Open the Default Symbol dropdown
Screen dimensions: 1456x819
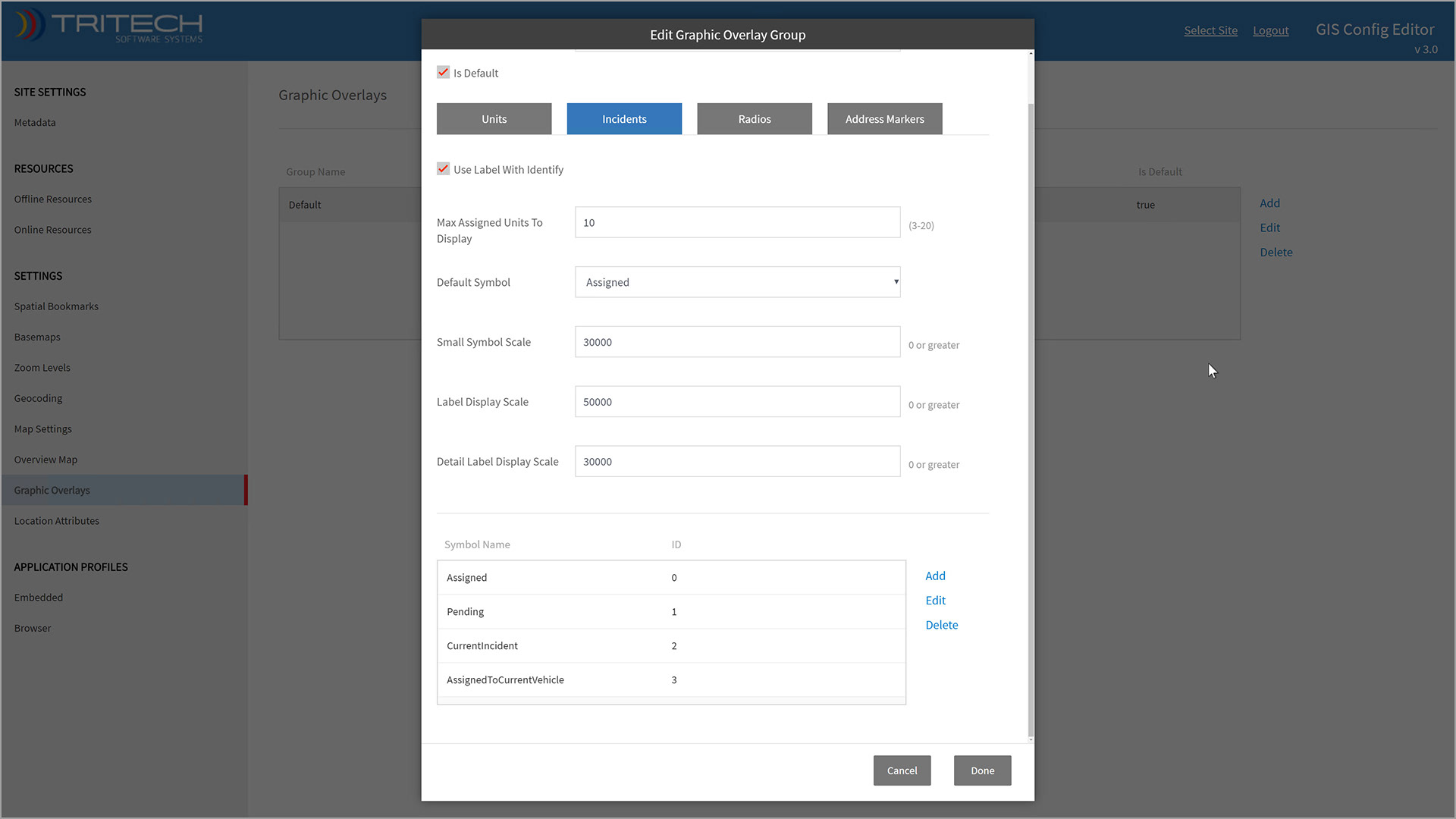click(737, 282)
